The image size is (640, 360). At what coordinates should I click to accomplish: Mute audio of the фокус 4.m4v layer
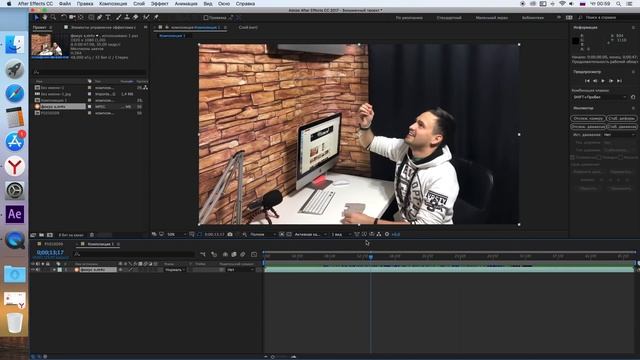pos(38,270)
